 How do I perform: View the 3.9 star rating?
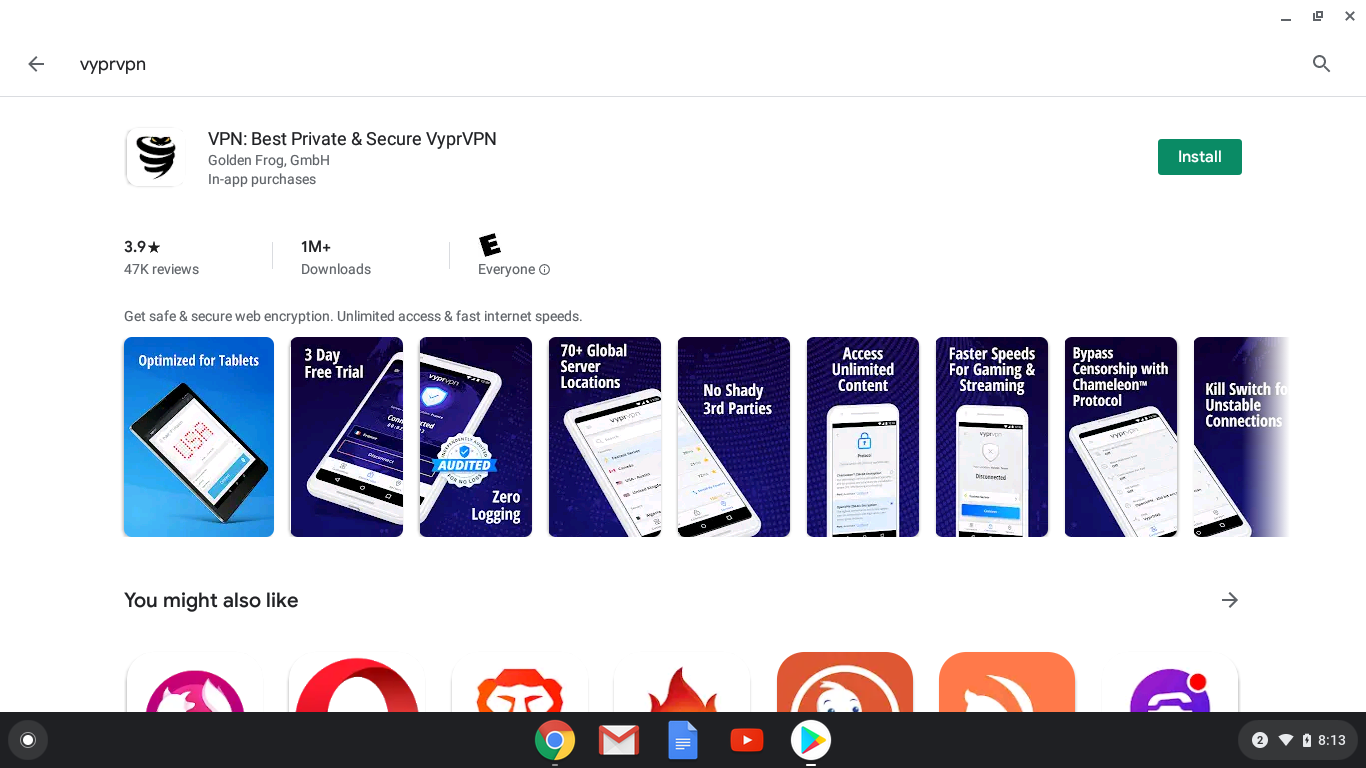(x=142, y=247)
